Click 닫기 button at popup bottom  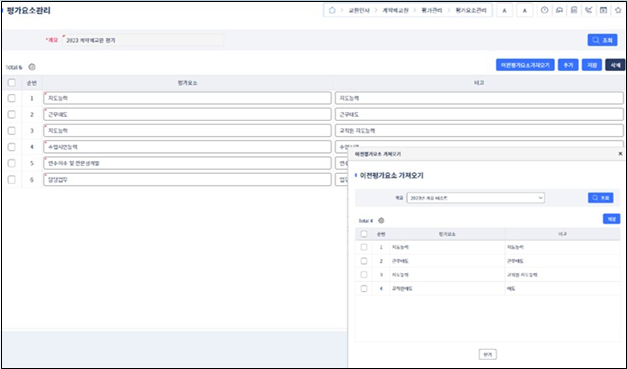click(487, 354)
